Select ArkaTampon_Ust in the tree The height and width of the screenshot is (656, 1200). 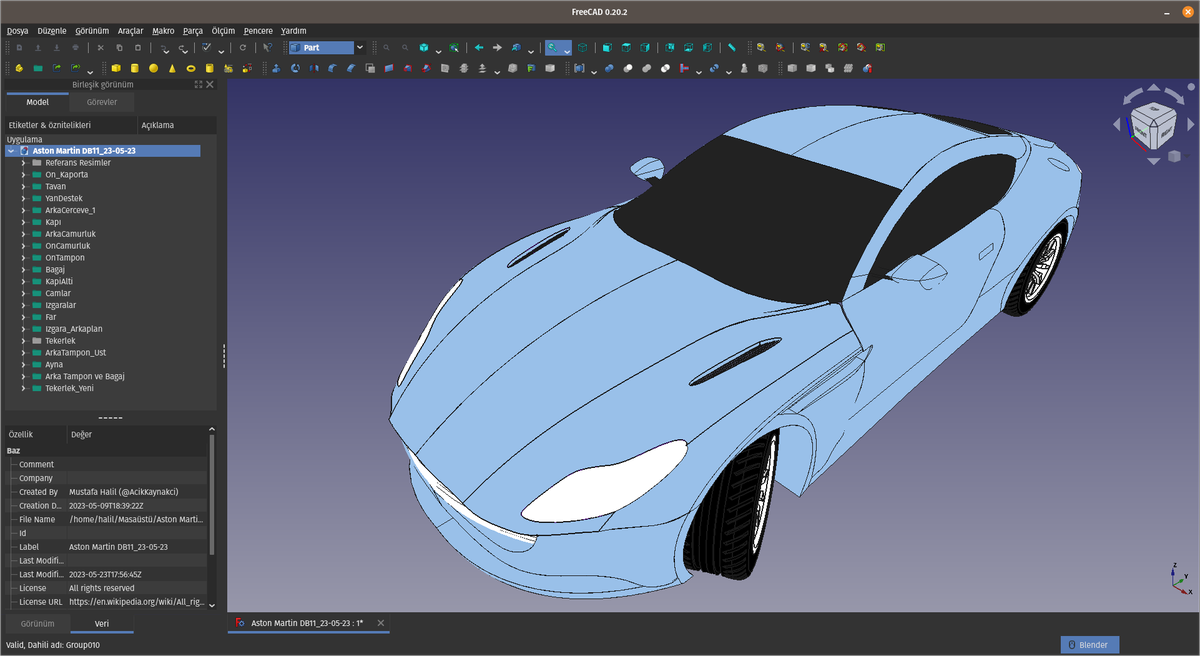tap(76, 353)
